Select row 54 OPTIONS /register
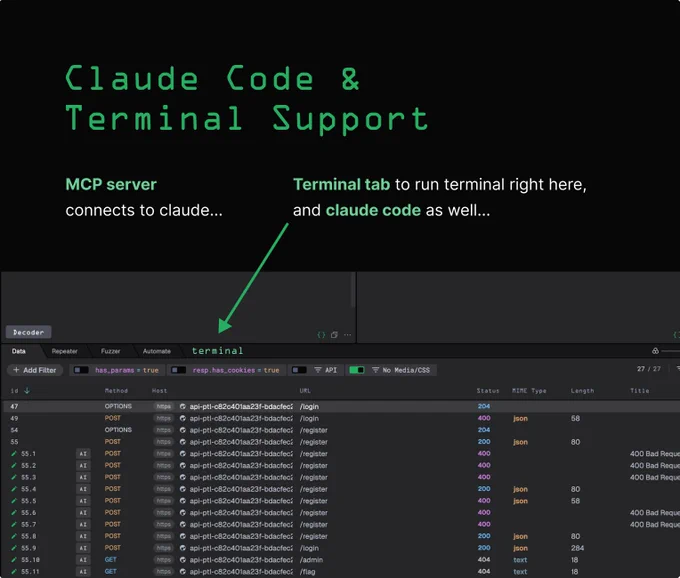The width and height of the screenshot is (680, 578). (x=340, y=430)
